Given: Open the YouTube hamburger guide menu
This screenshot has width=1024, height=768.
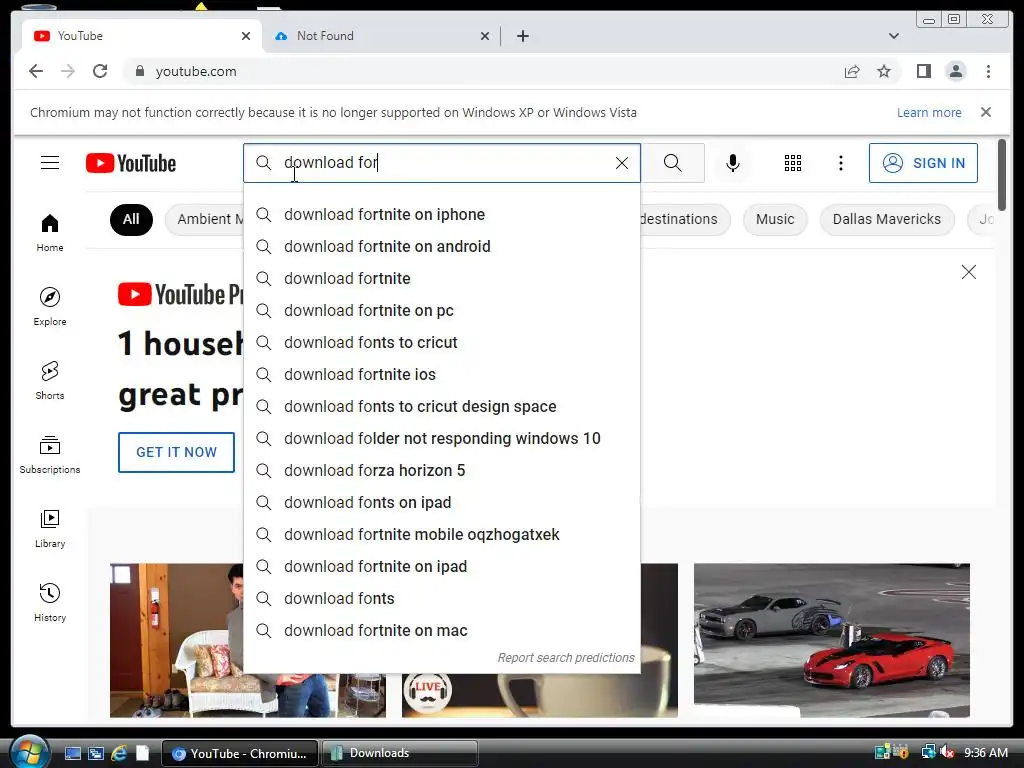Looking at the screenshot, I should 50,163.
